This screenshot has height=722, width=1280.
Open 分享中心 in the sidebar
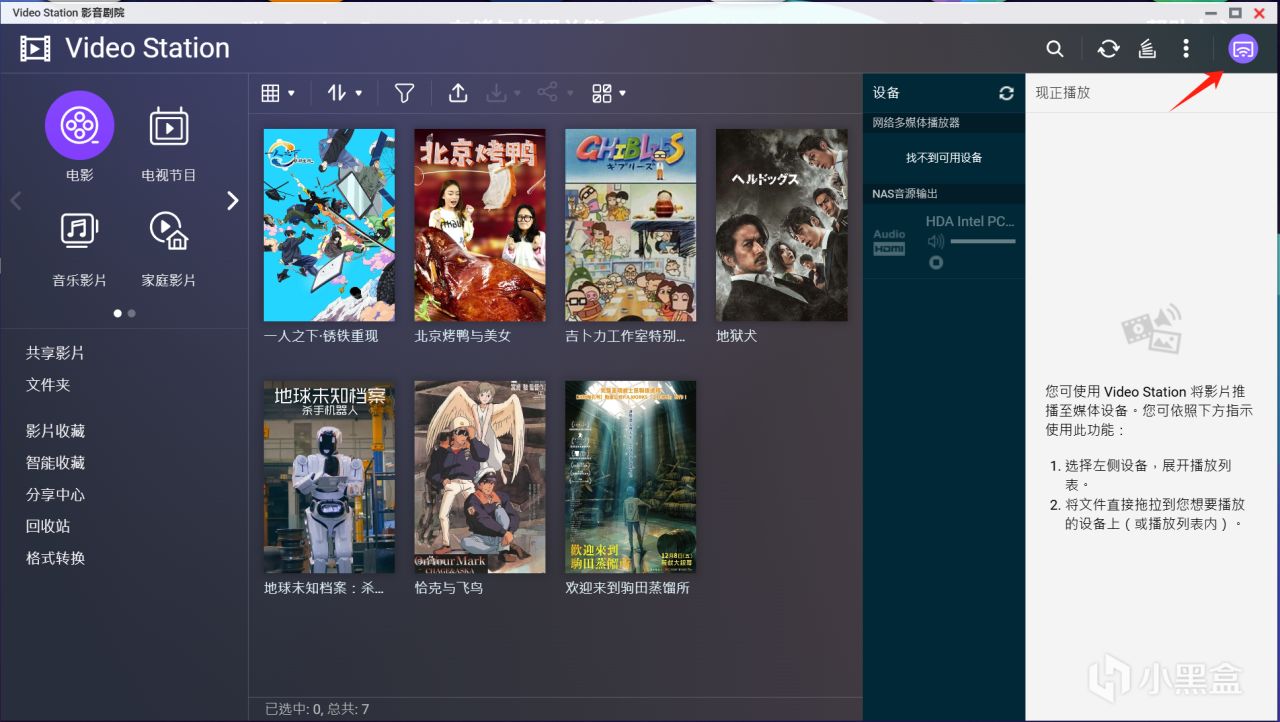click(55, 495)
